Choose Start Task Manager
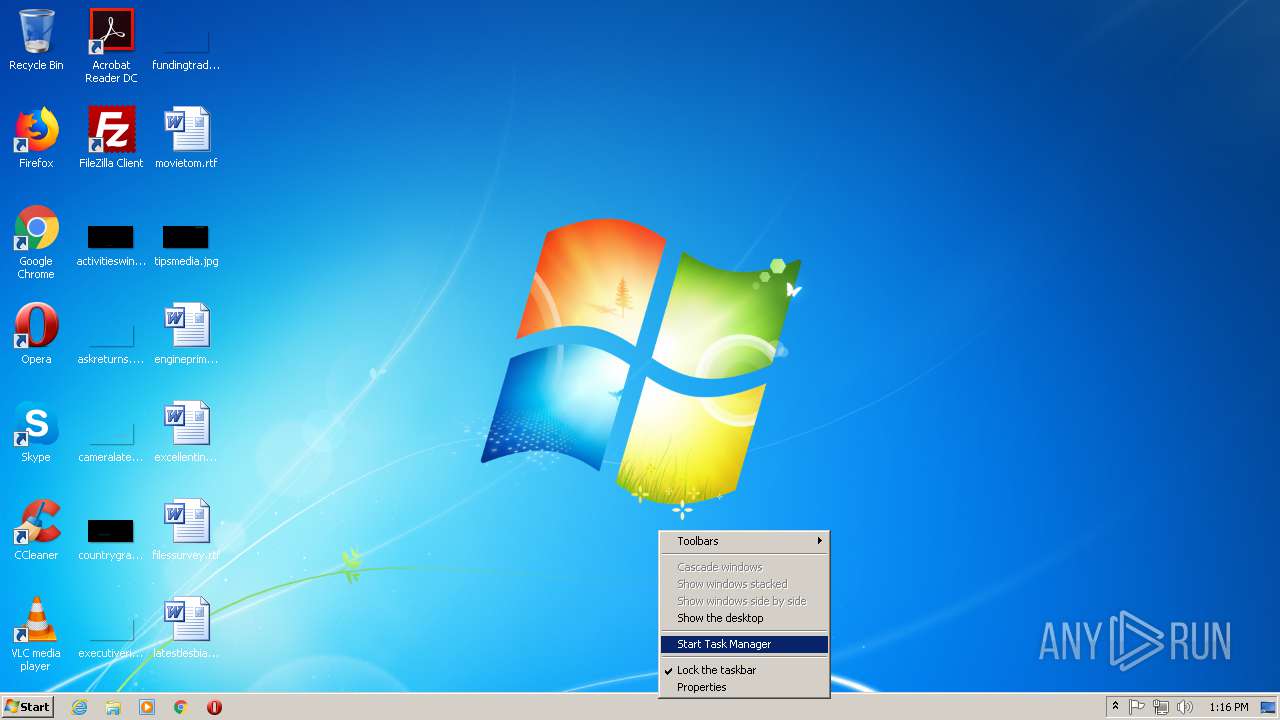The height and width of the screenshot is (720, 1280). point(744,644)
